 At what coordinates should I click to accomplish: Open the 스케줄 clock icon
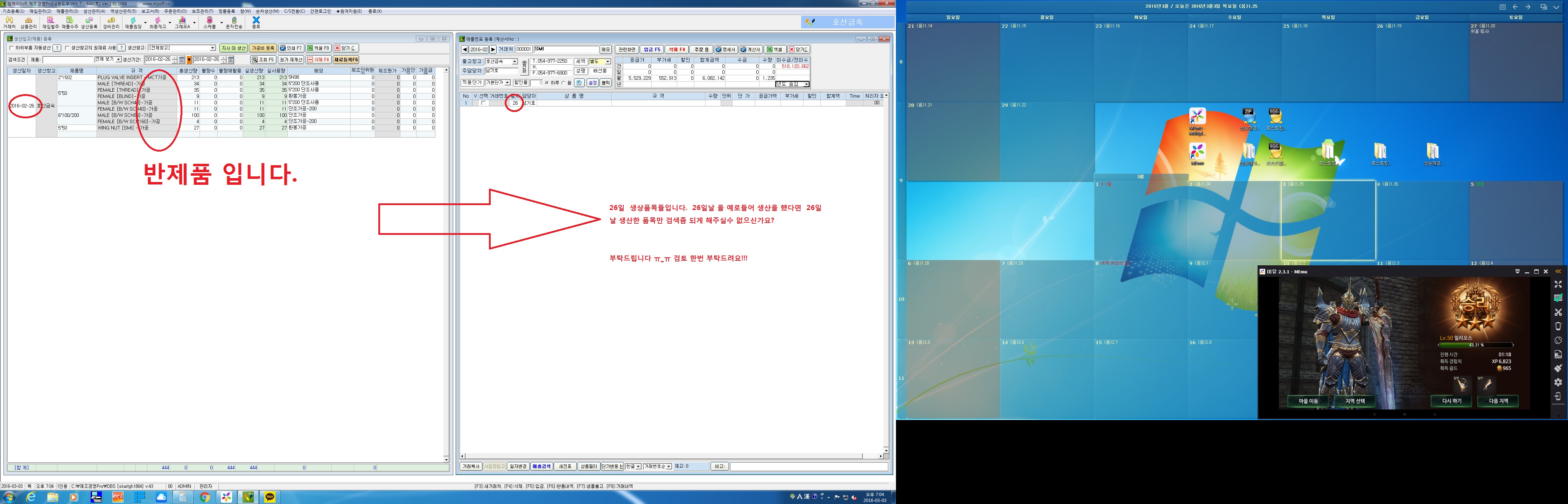pyautogui.click(x=209, y=22)
